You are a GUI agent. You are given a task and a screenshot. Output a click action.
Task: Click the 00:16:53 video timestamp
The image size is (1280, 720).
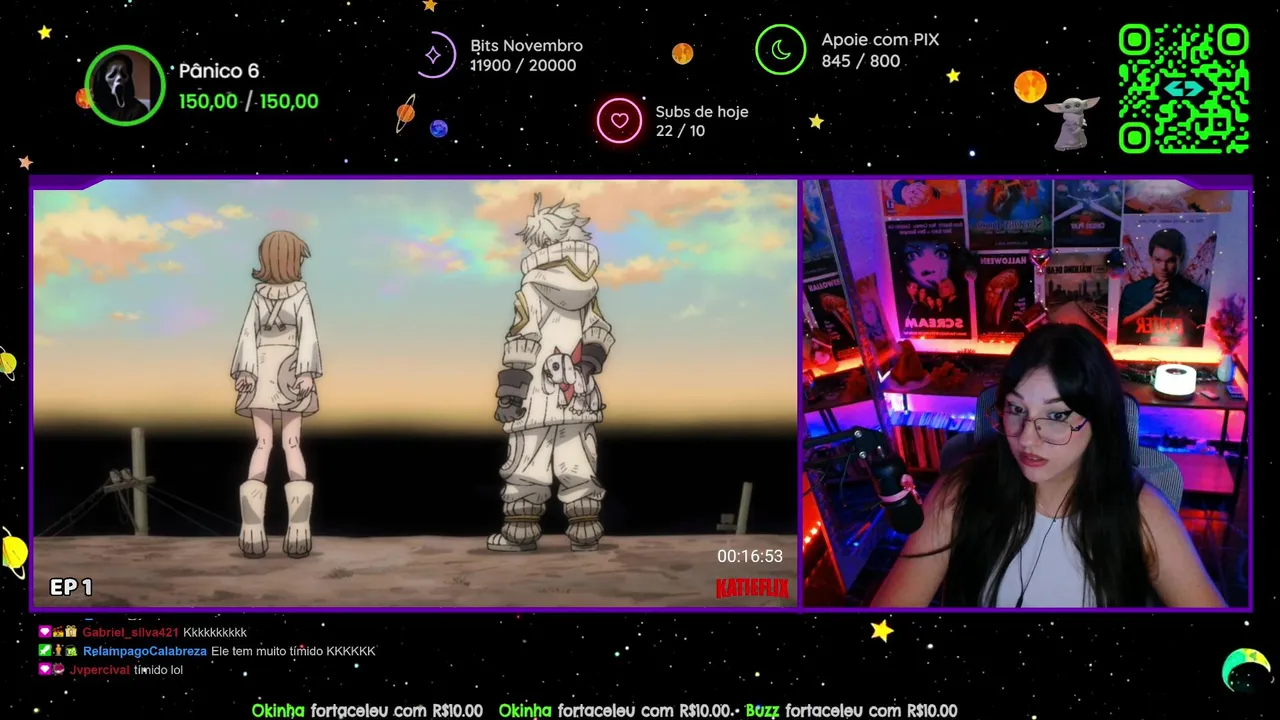750,556
